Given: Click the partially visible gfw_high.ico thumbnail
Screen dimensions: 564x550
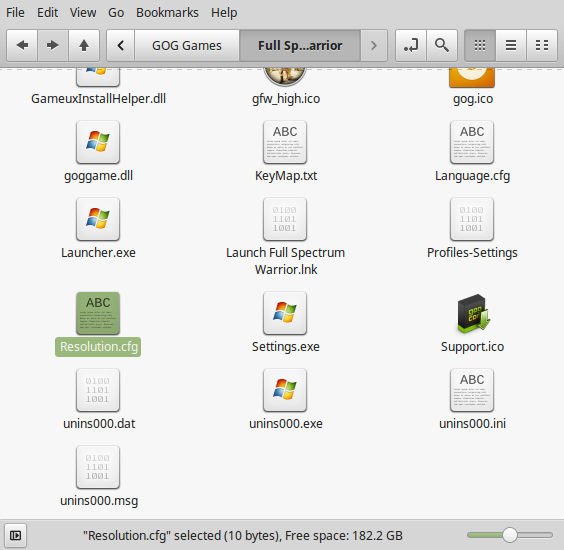Looking at the screenshot, I should pos(285,76).
